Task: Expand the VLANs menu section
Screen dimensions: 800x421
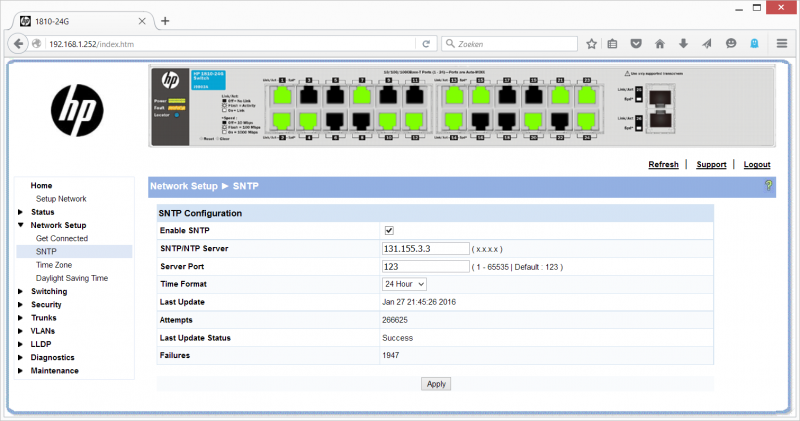Action: tap(43, 330)
